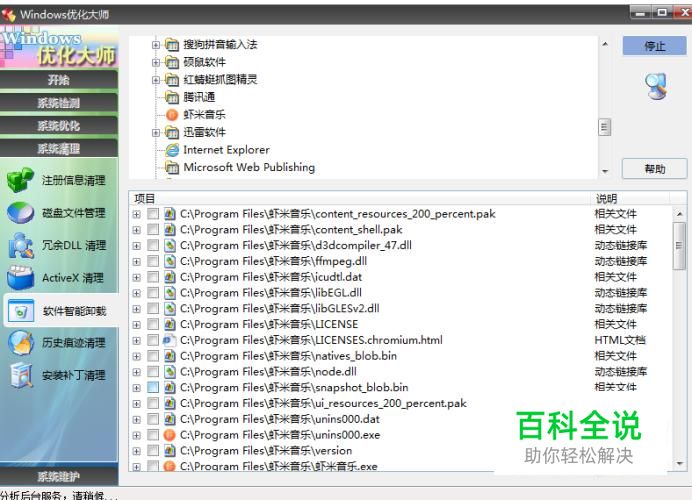Select the libGLESv2.dll file path text
Screen dimensions: 692x500
[280, 308]
